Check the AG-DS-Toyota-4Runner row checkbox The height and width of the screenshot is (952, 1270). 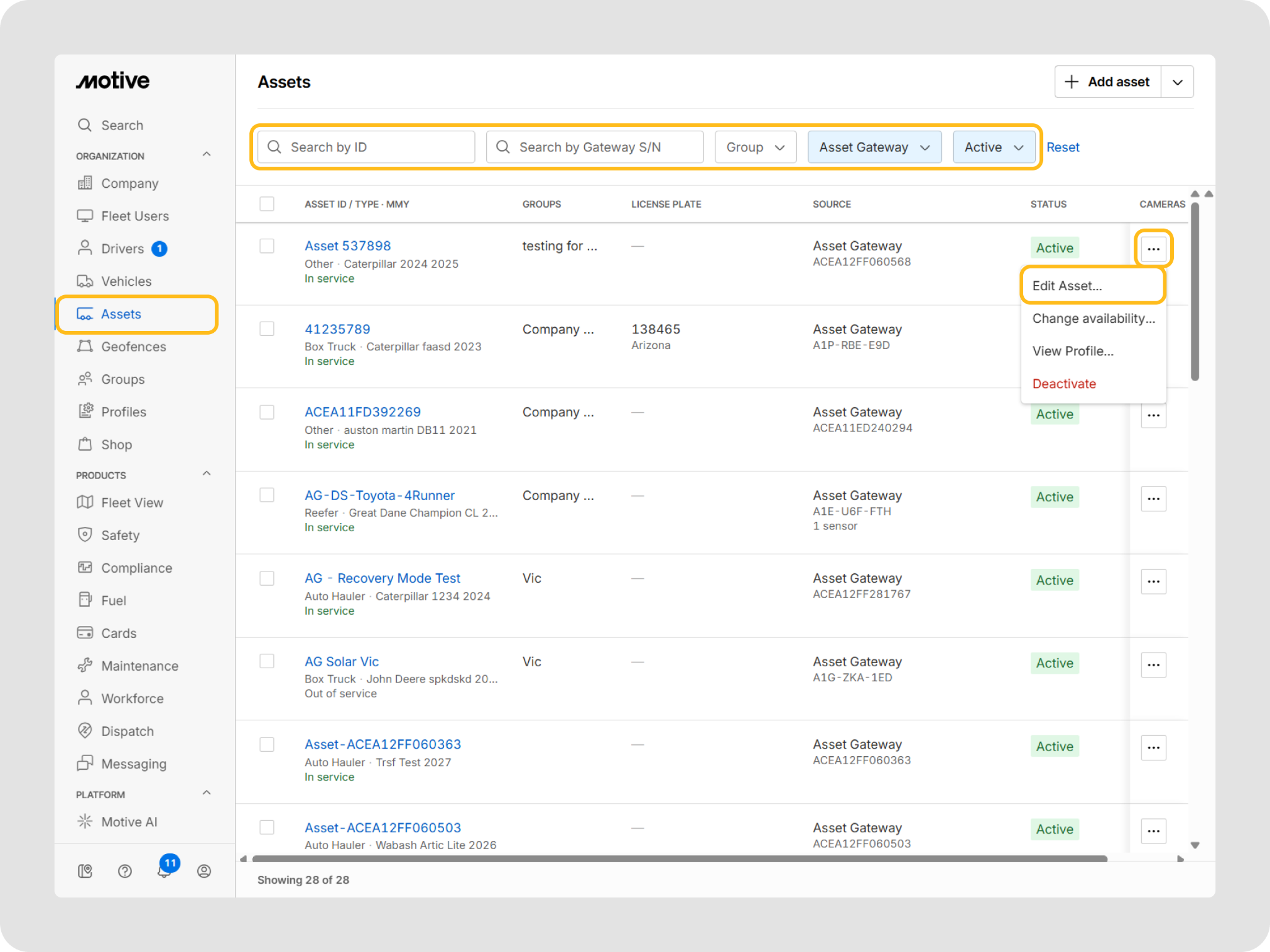click(267, 495)
